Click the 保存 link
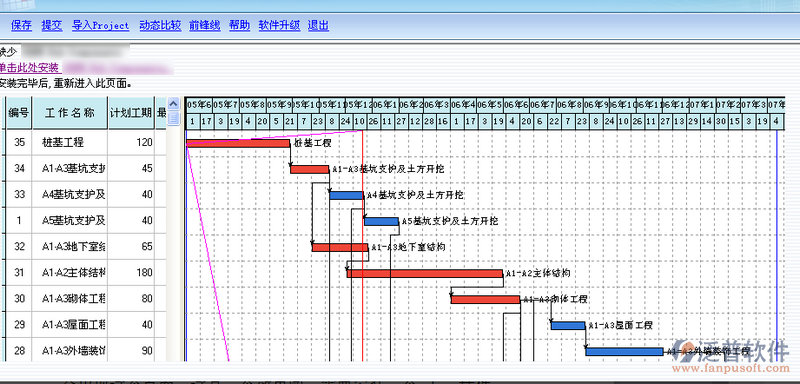The height and width of the screenshot is (384, 800). coord(21,25)
